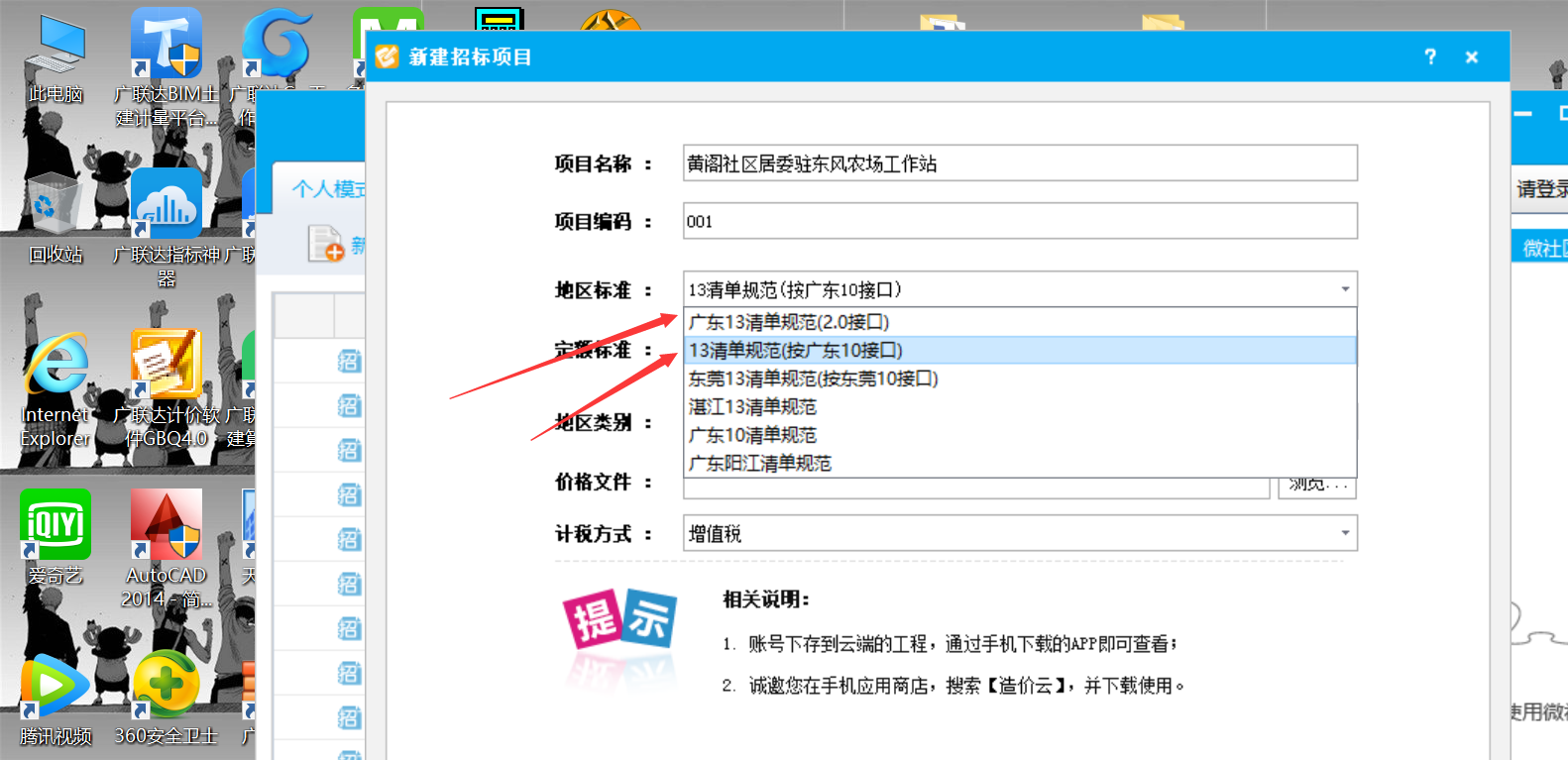Choose 广东13清单规范(2.0接口) from the list

click(x=1020, y=322)
